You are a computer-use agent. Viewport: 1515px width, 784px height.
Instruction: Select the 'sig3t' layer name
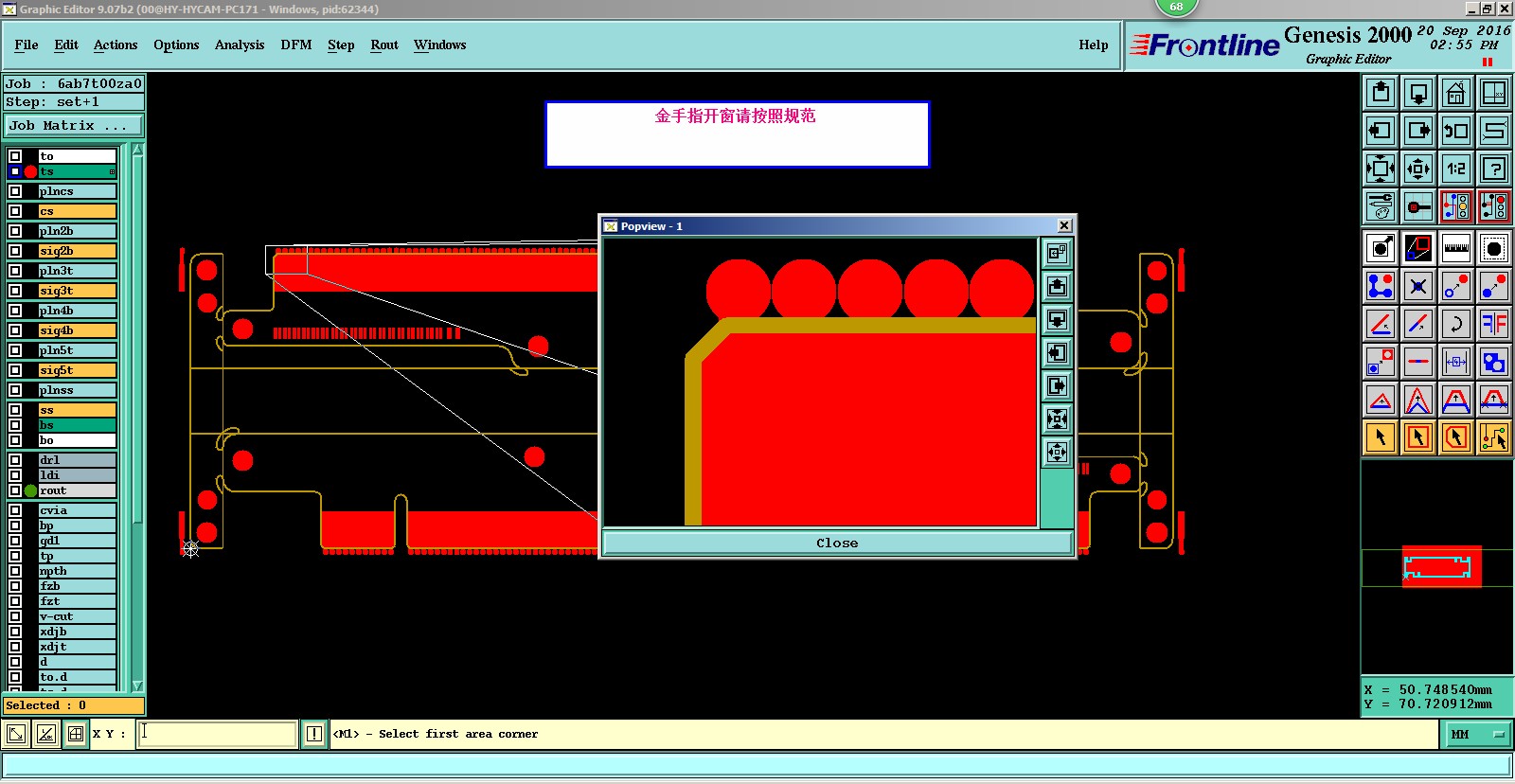click(77, 291)
